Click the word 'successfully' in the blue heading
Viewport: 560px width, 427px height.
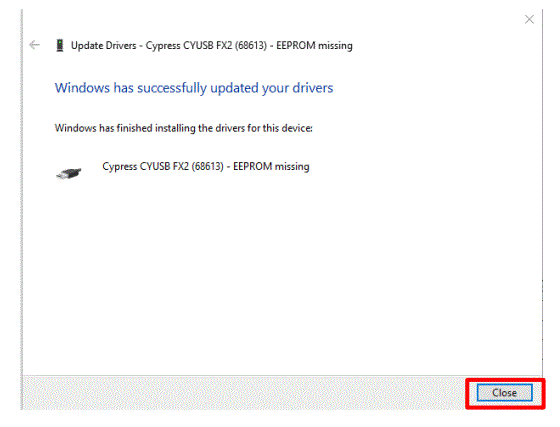tap(172, 88)
